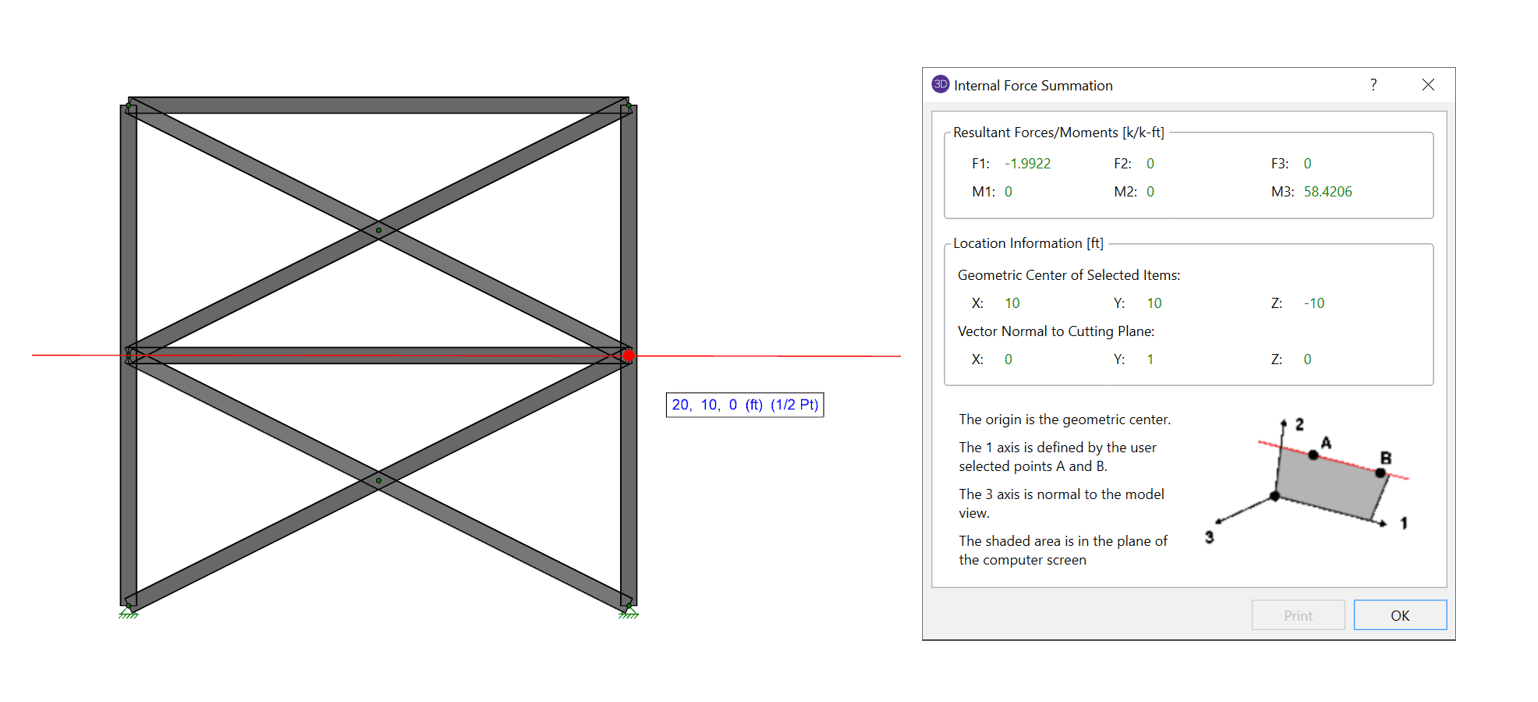Viewport: 1538px width, 702px height.
Task: Select the red highlighted node on middle beam
Action: click(629, 356)
